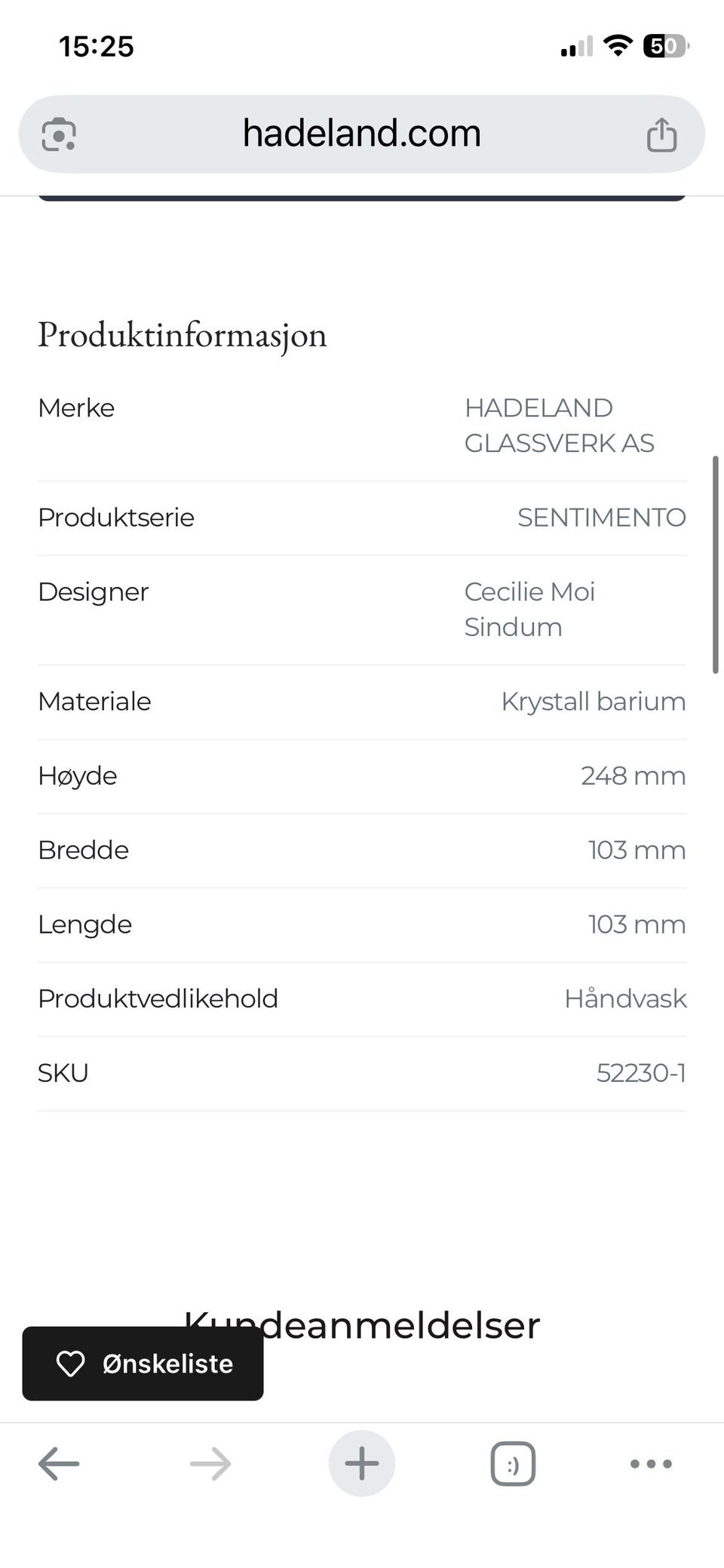Tap the share icon in address bar
The height and width of the screenshot is (1568, 724).
[661, 134]
